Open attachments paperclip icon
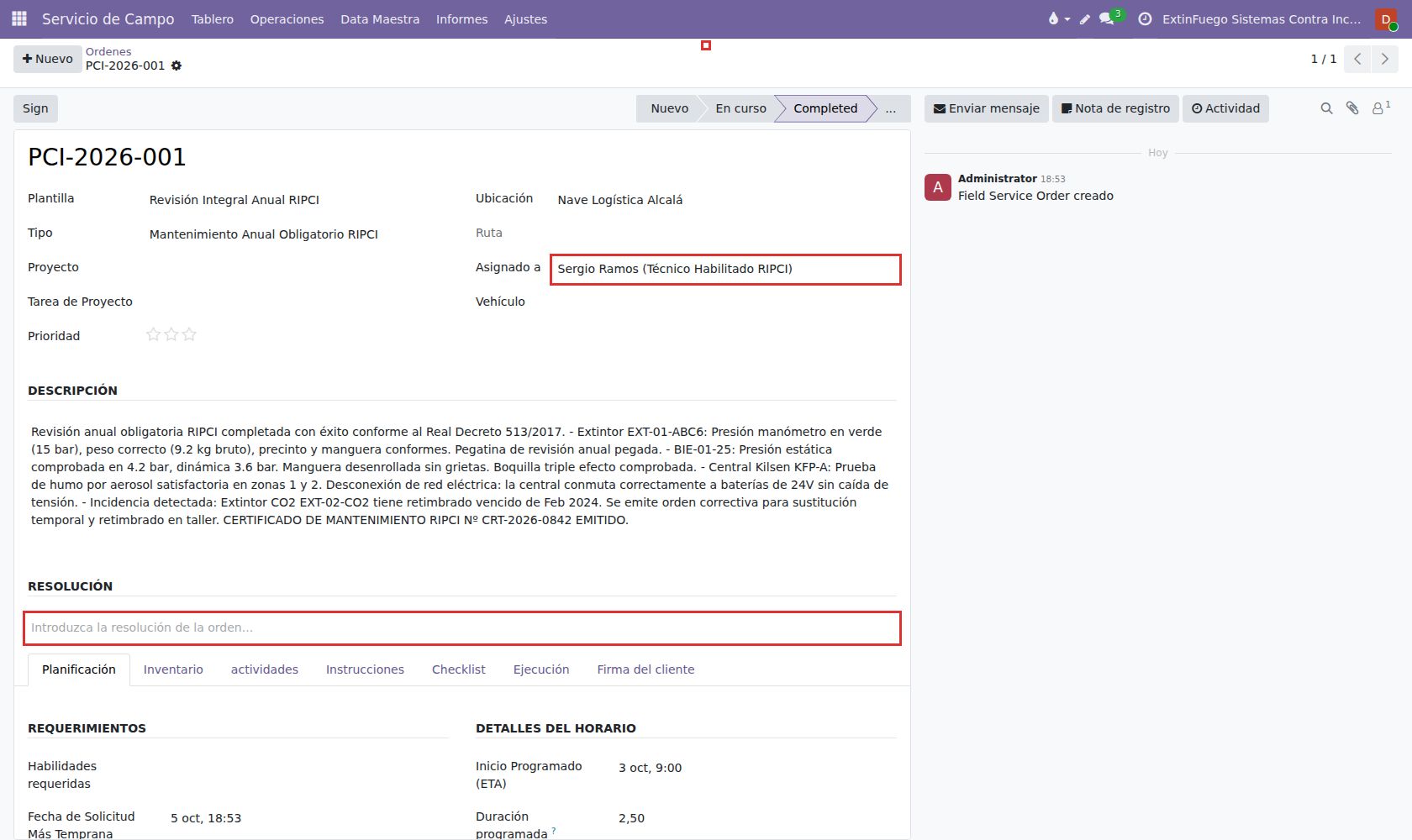 (1352, 108)
